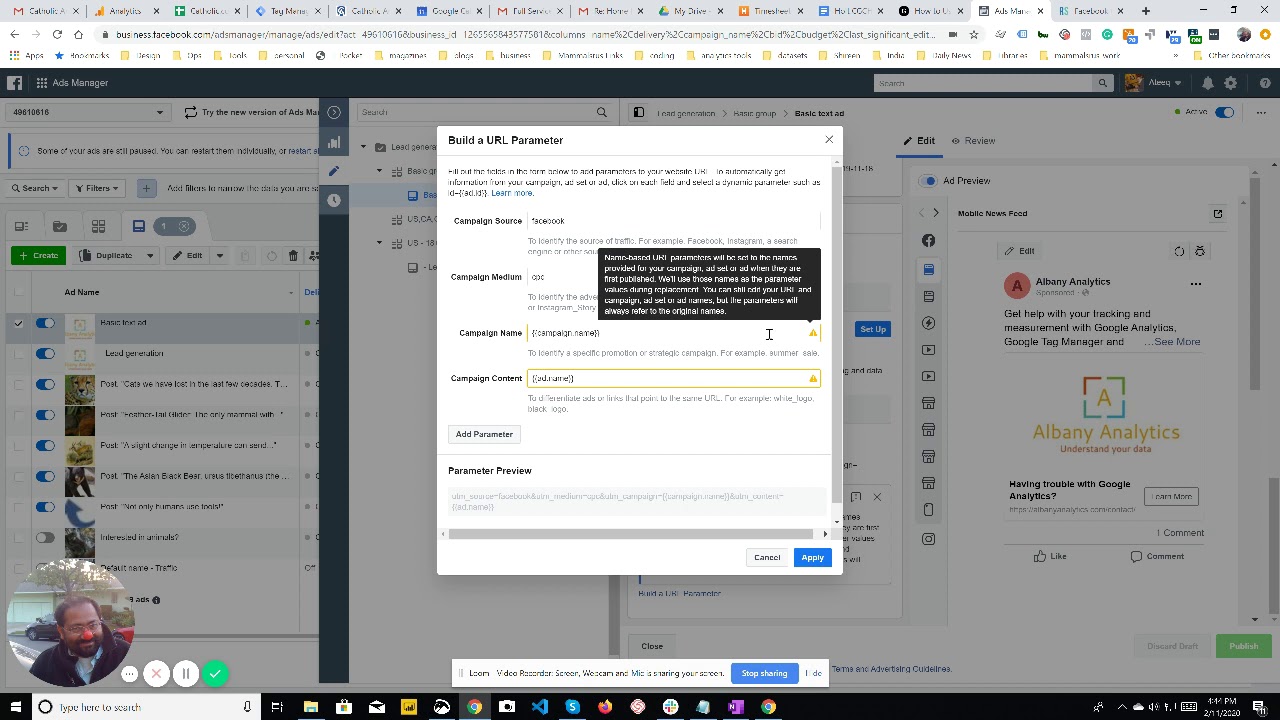Click the dialog vertical scrollbar
This screenshot has height=720, width=1280.
pyautogui.click(x=836, y=335)
